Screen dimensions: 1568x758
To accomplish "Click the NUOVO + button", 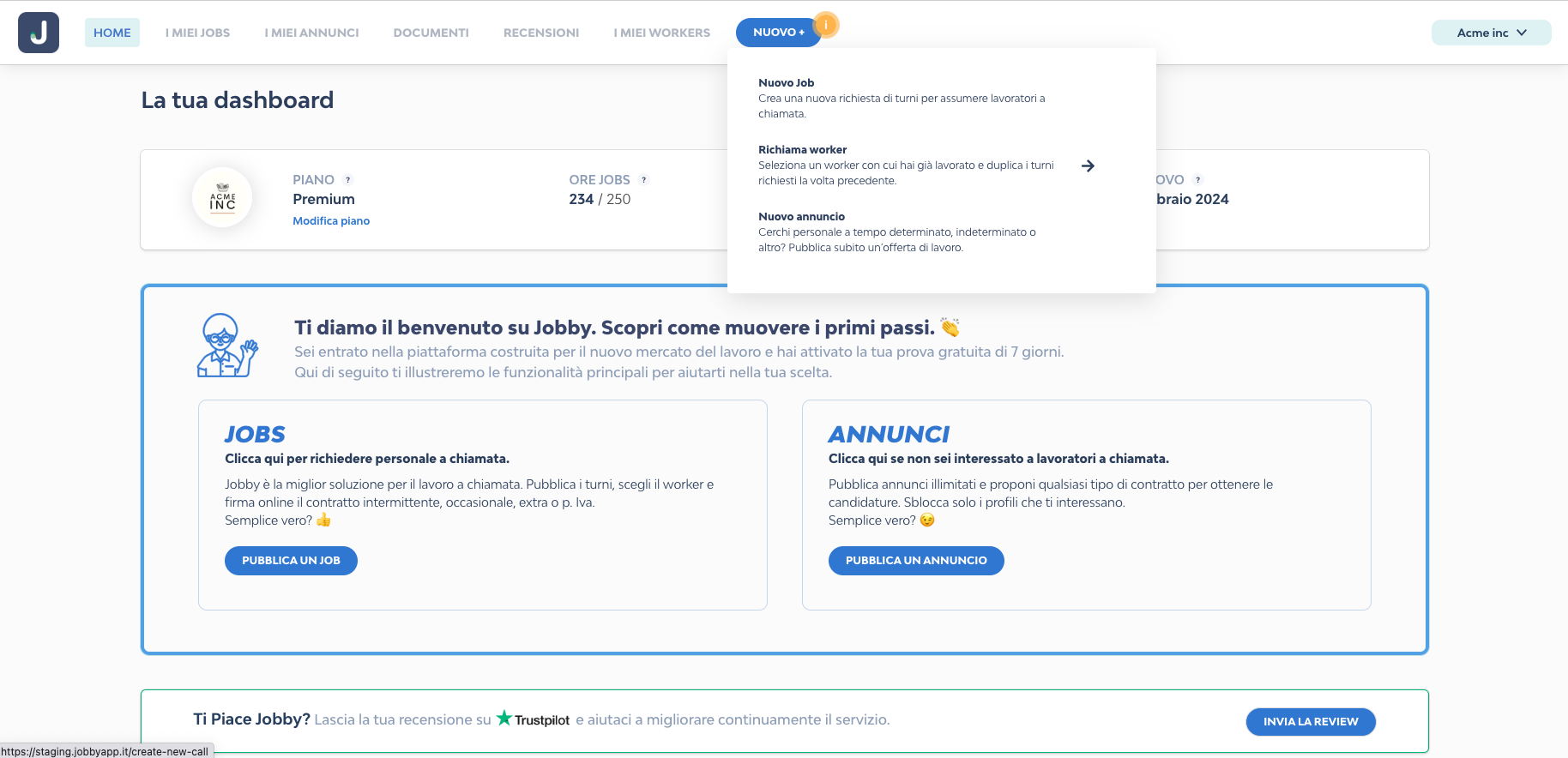I will 778,33.
